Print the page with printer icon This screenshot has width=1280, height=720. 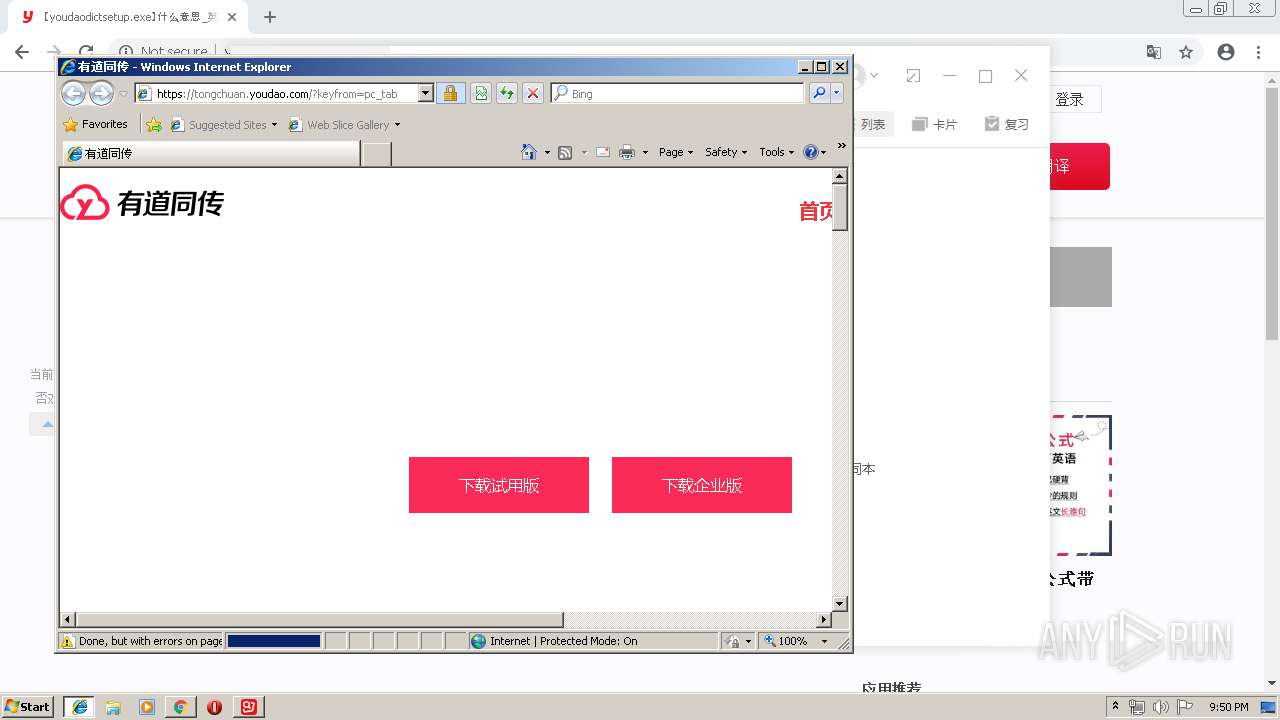point(627,152)
